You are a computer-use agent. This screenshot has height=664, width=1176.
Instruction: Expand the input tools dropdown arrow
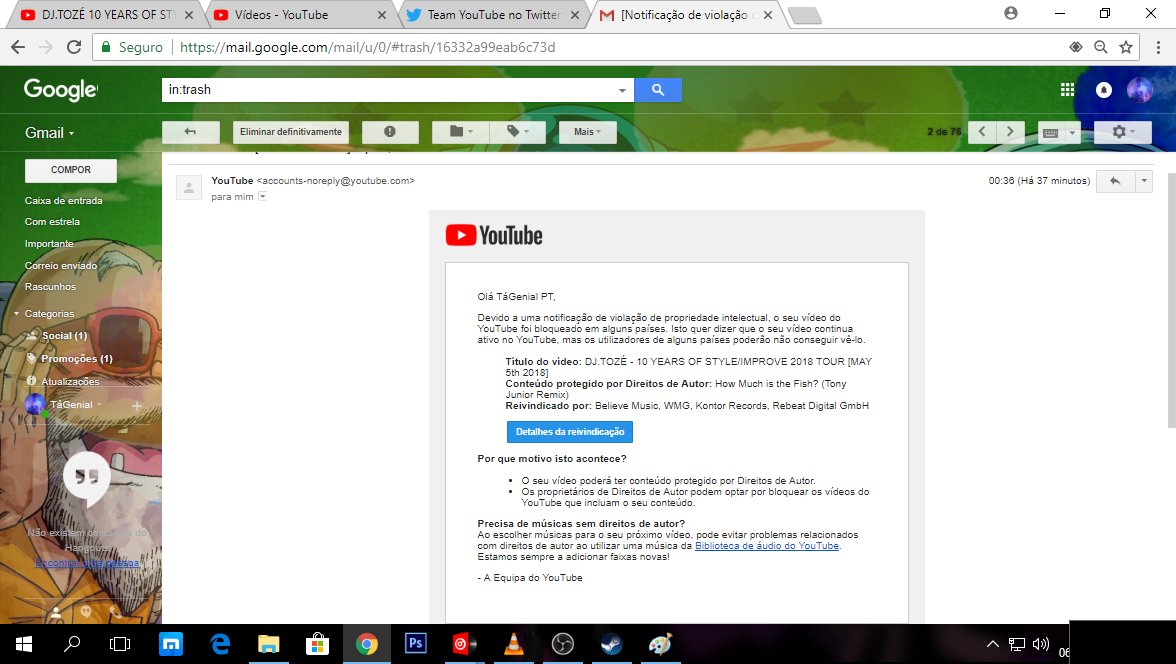pos(1072,133)
